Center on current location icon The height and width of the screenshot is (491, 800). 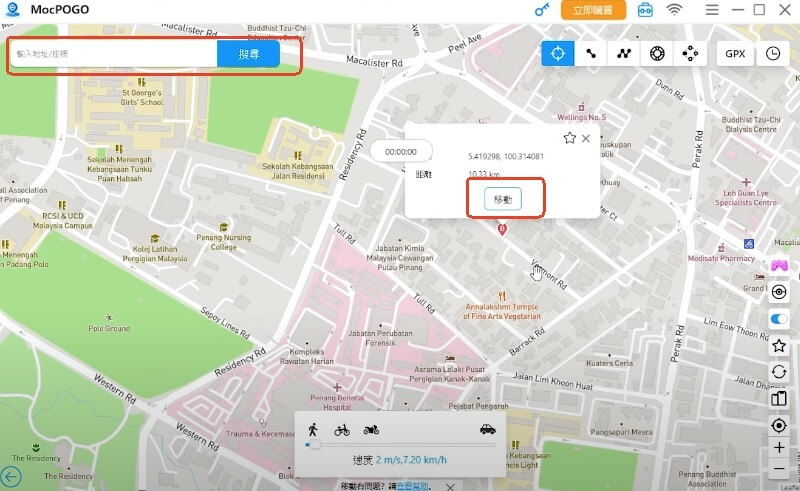779,425
